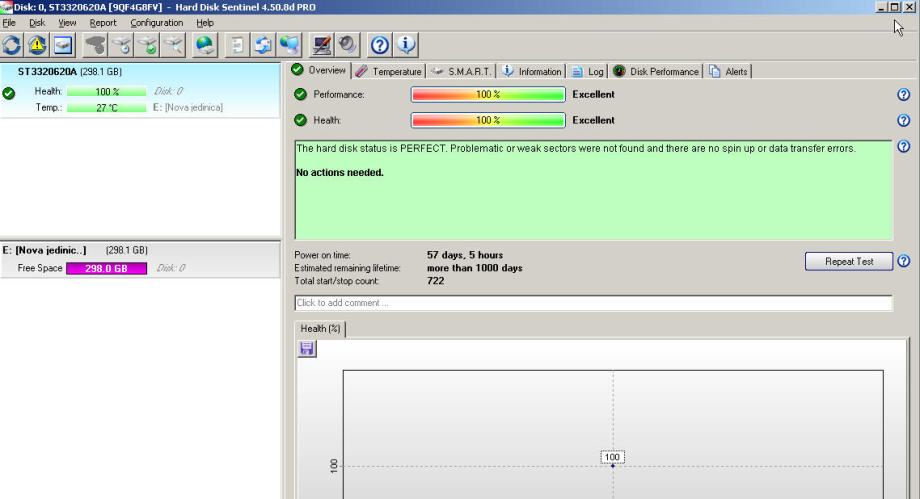Click the disk with clock test icon
Viewport: 920px width, 499px height.
coord(121,45)
